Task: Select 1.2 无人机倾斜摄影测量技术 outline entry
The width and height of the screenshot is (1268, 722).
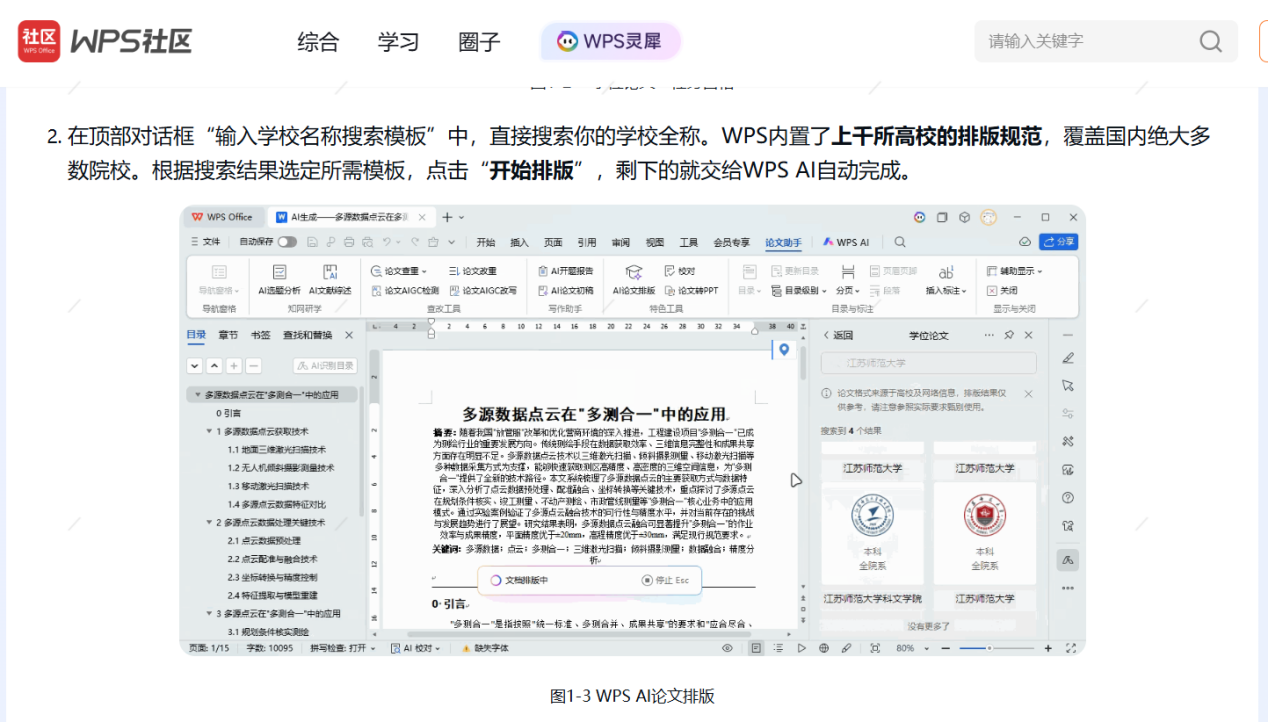Action: click(x=281, y=467)
